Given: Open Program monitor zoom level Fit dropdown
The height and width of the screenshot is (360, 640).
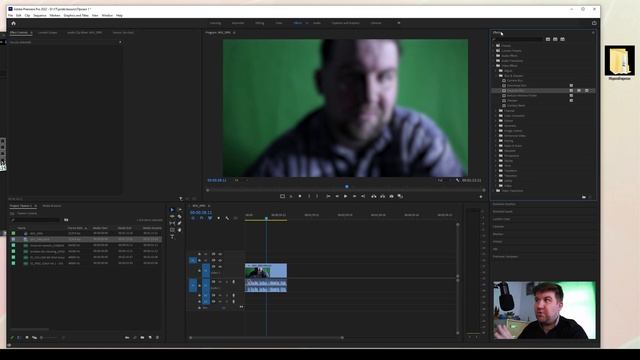Looking at the screenshot, I should click(240, 180).
